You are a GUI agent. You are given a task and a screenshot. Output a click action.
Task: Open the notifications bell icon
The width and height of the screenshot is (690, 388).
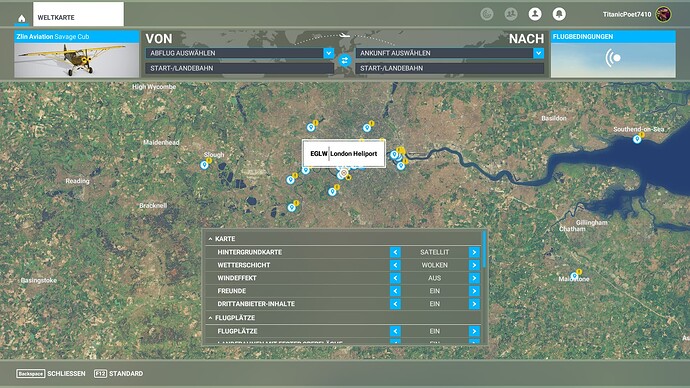click(559, 14)
